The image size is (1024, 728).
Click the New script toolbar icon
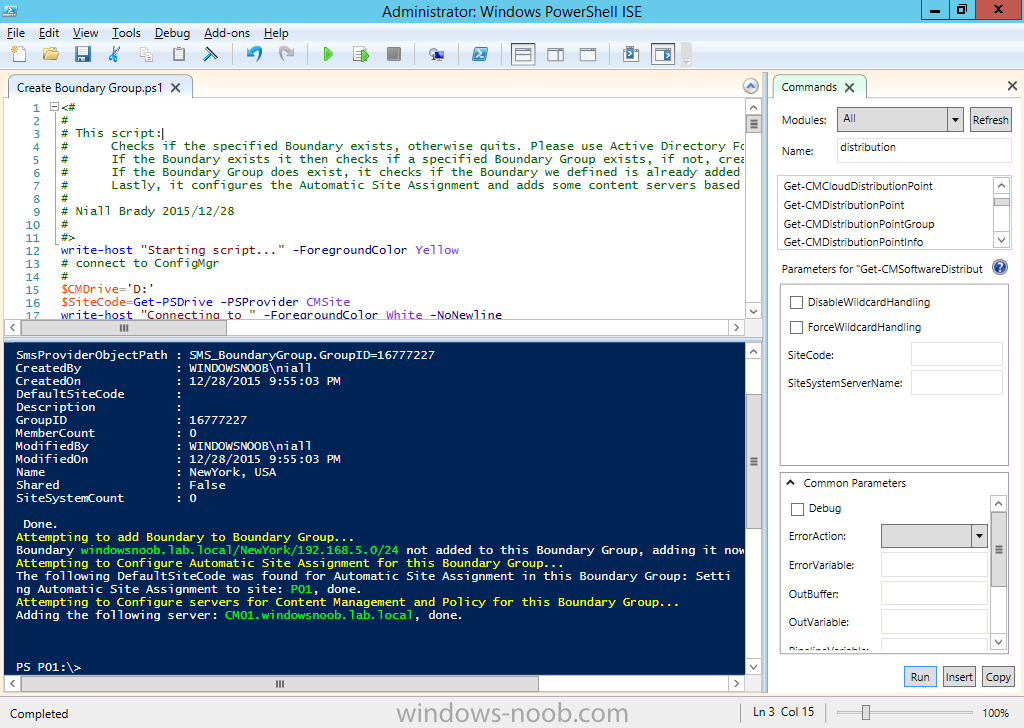[19, 54]
